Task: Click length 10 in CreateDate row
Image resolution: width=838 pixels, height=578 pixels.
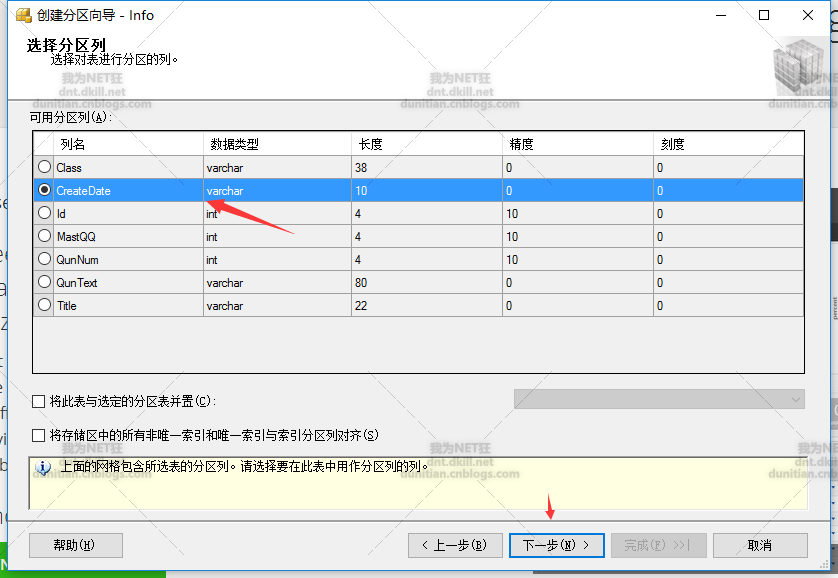Action: pyautogui.click(x=427, y=191)
